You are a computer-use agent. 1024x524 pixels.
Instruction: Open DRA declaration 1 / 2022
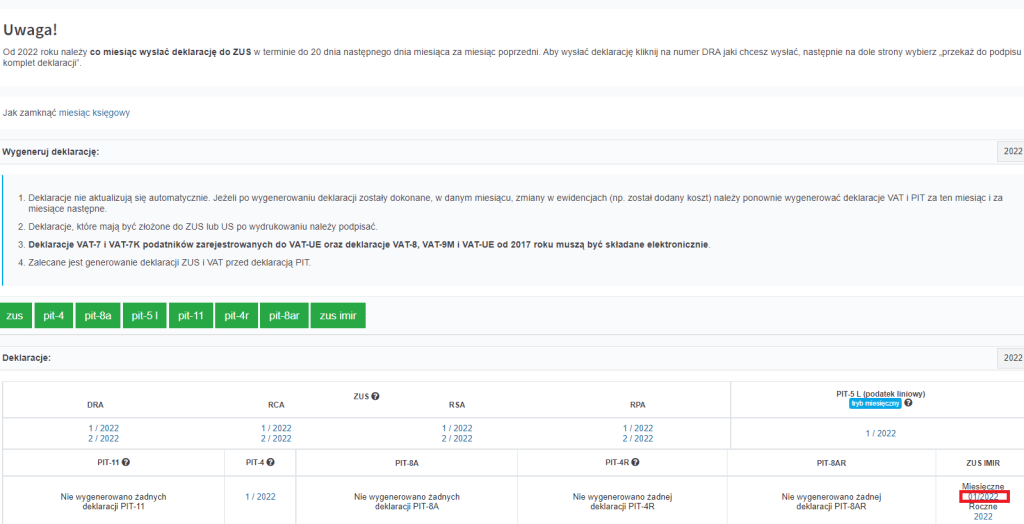click(x=104, y=428)
